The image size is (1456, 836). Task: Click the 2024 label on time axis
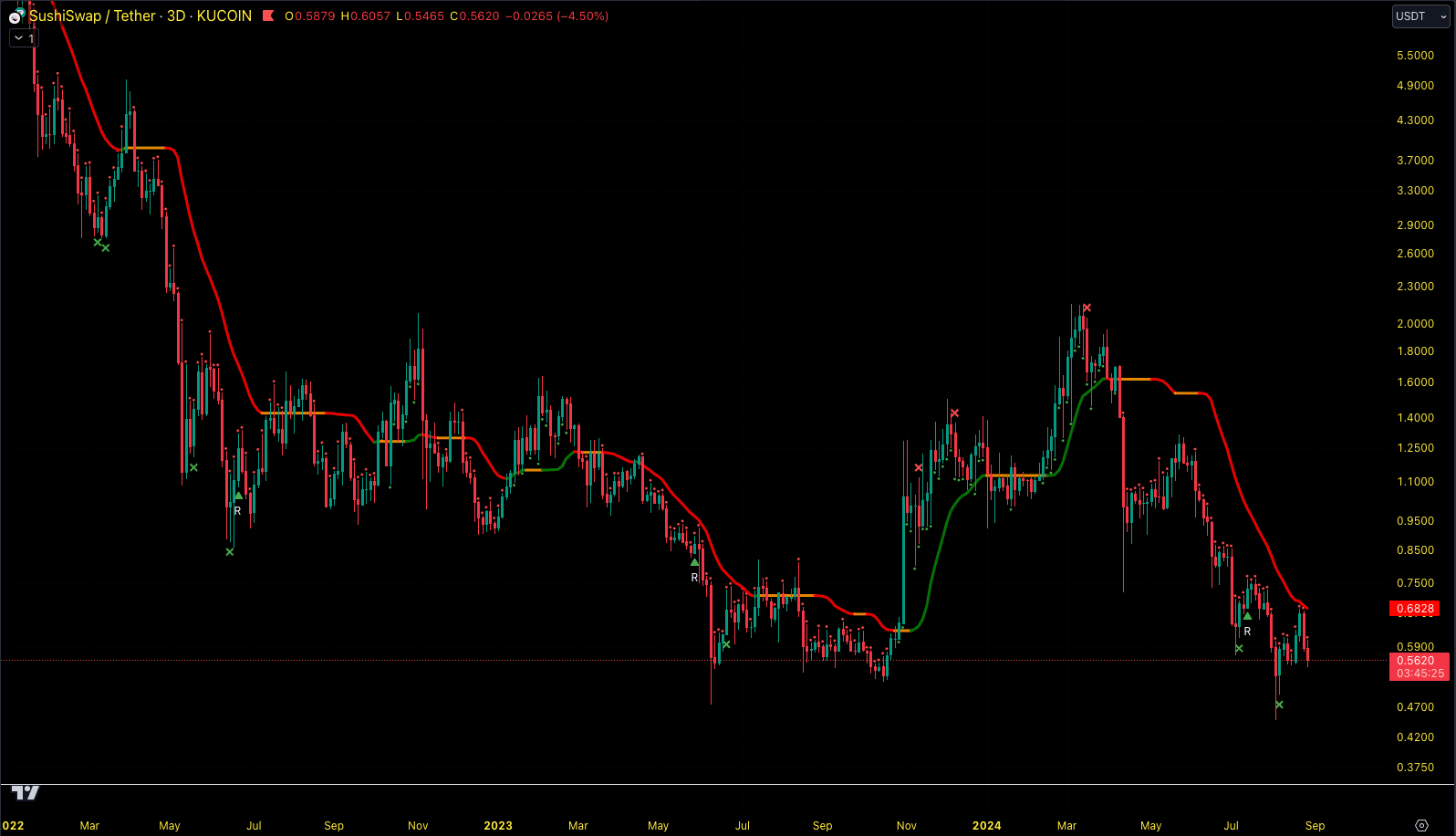coord(986,825)
